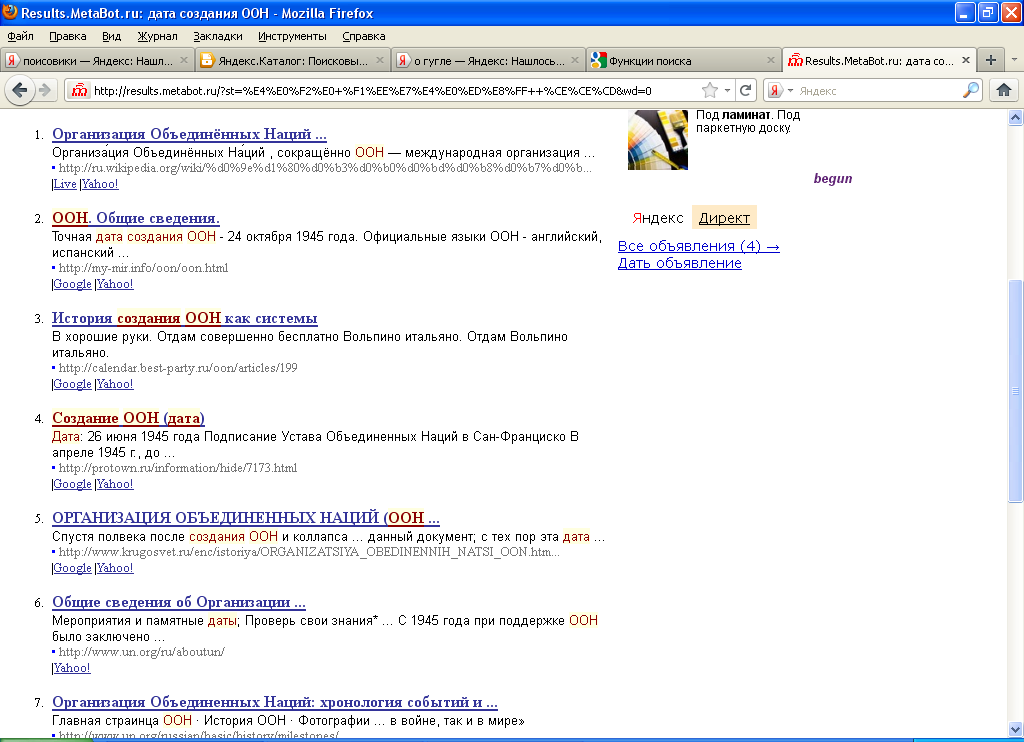Click the begun ad label

click(833, 178)
